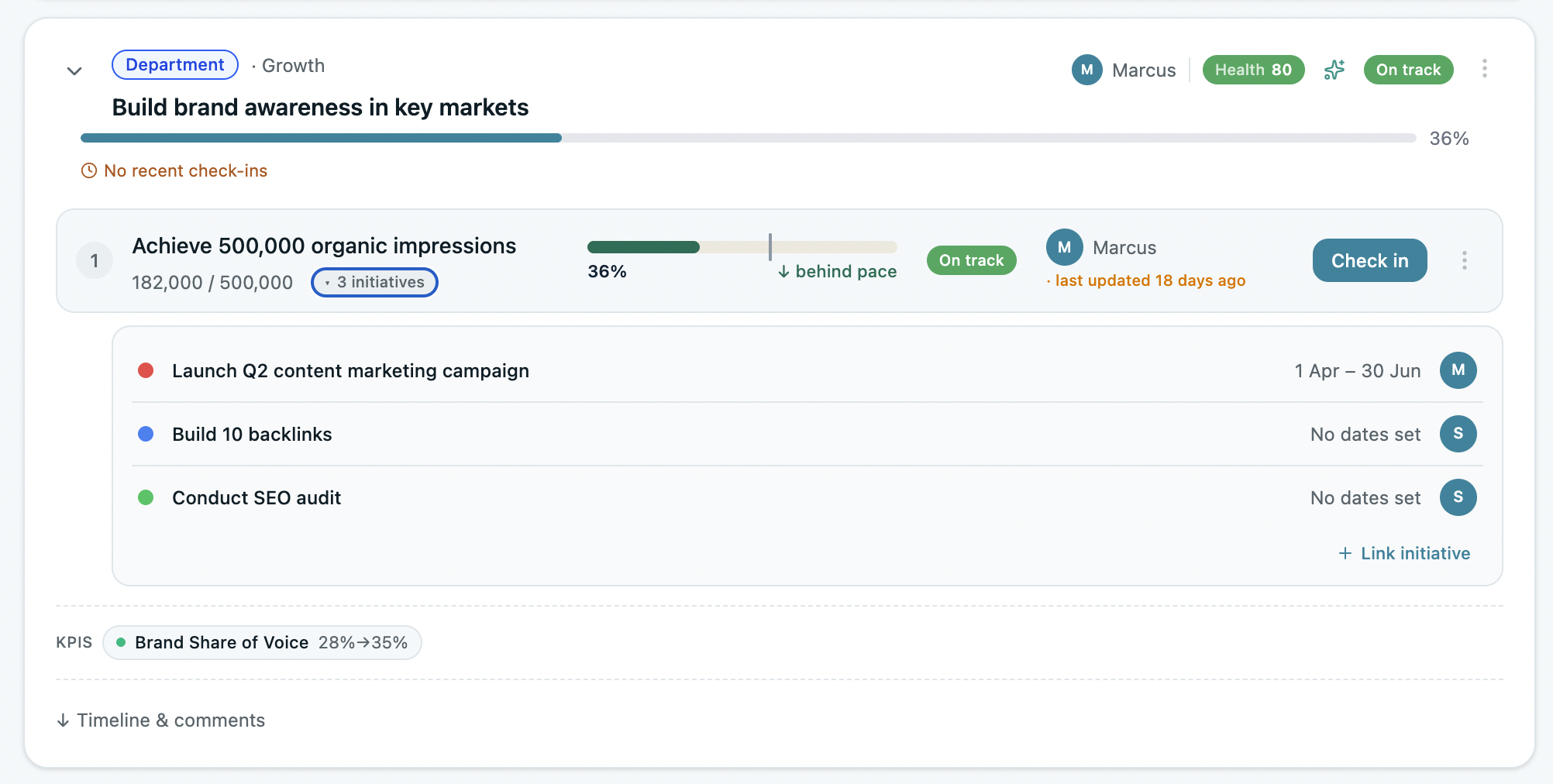This screenshot has width=1553, height=784.
Task: Click the key result progress bar
Action: pos(742,247)
